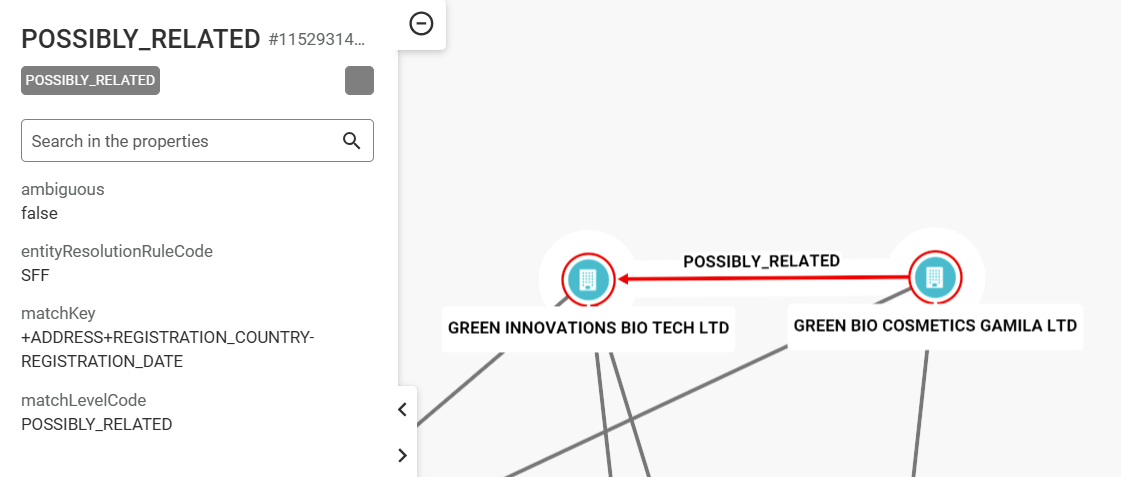The image size is (1121, 477).
Task: Click the GREEN BIO COSMETICS GAMILA LTD label
Action: pyautogui.click(x=935, y=326)
